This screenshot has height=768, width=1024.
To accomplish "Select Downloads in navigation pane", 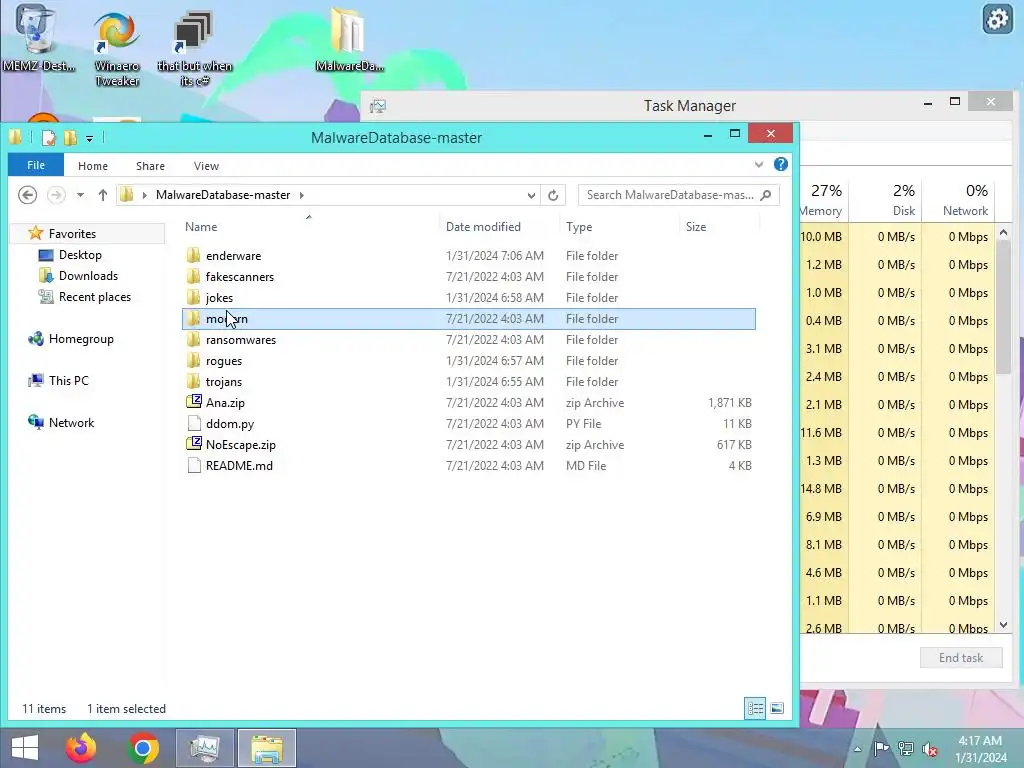I will 88,276.
